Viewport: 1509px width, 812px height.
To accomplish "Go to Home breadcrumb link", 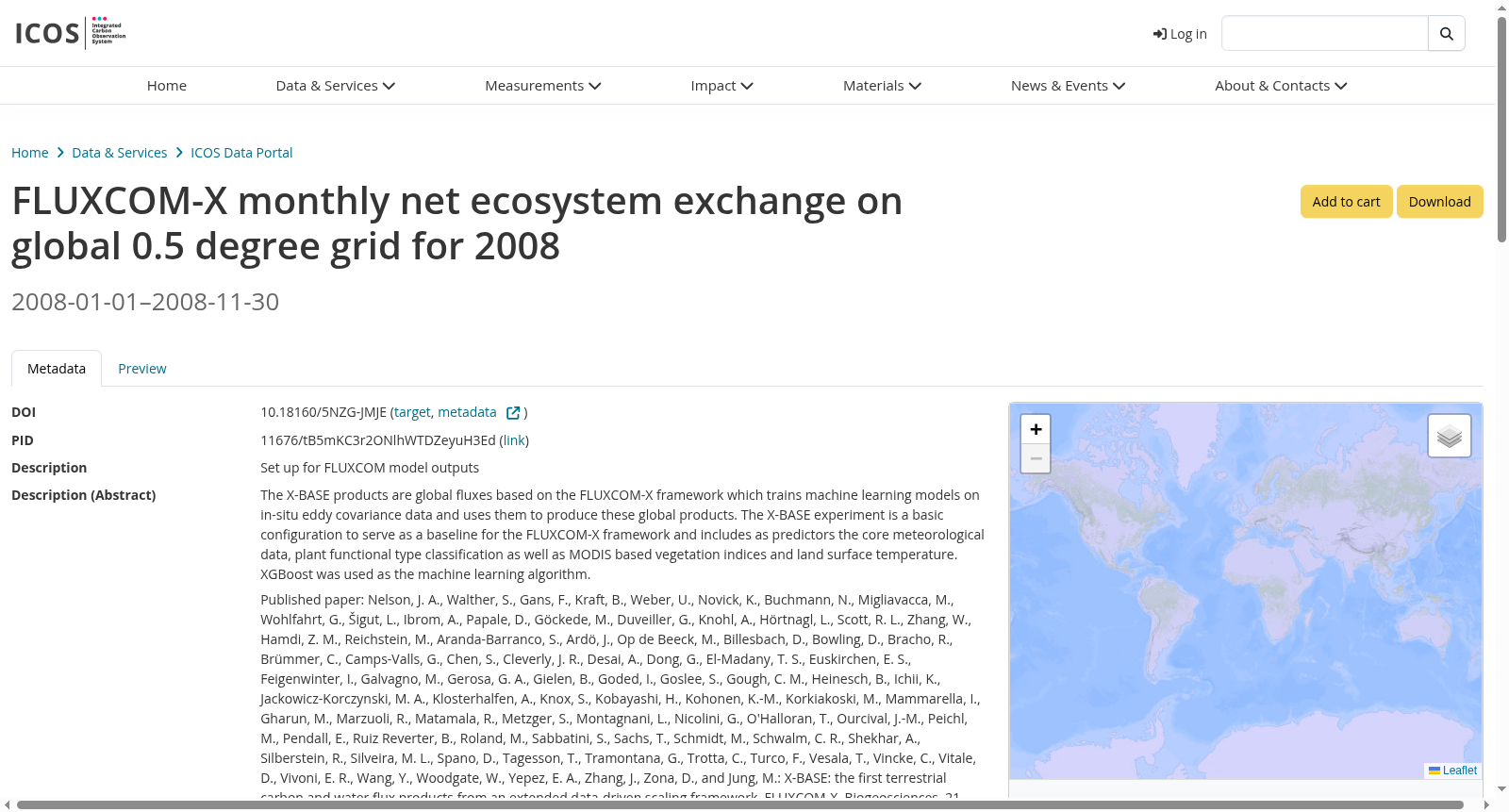I will point(30,153).
